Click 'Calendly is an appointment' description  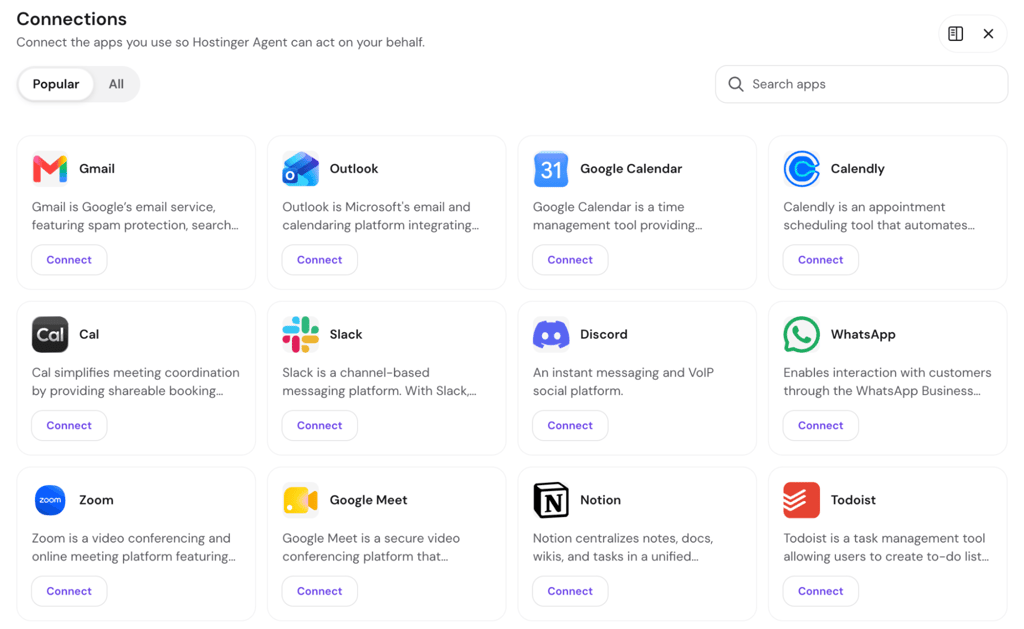click(878, 216)
